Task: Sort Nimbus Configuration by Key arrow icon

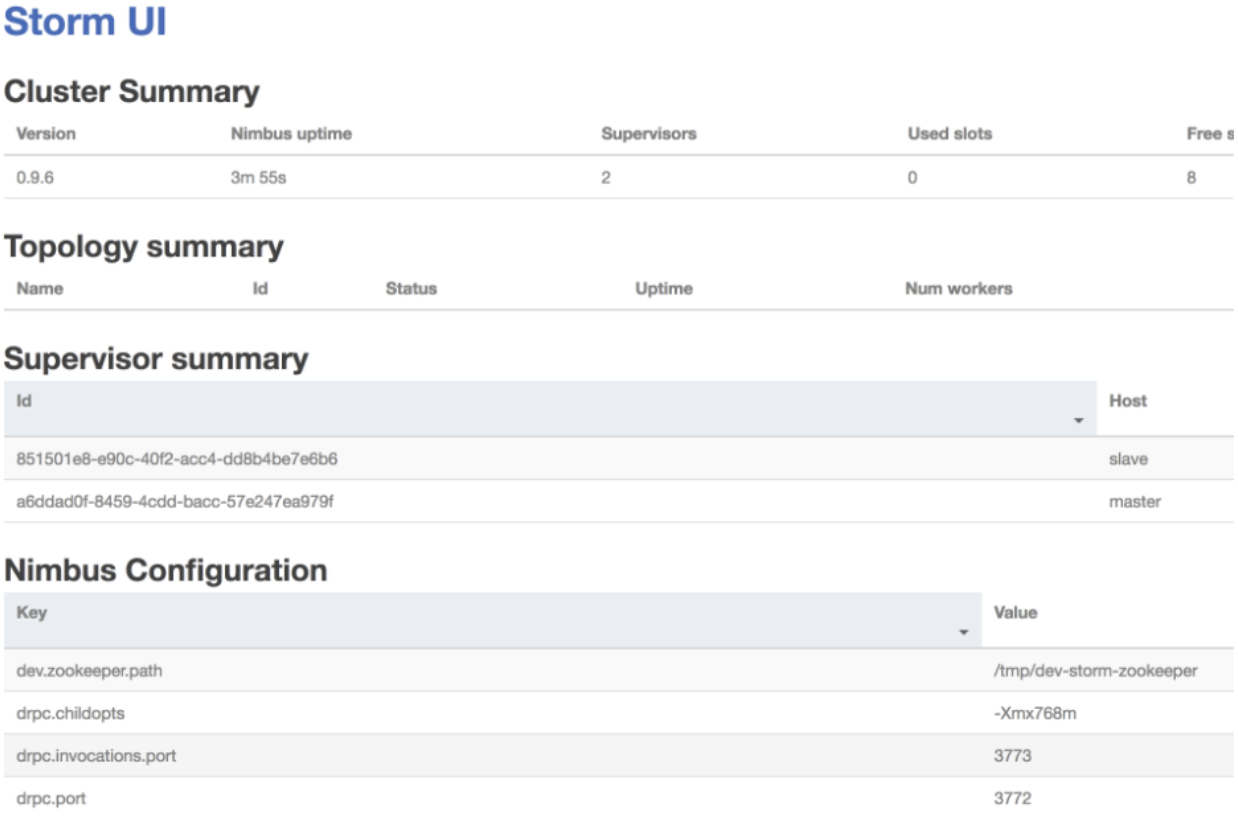Action: pos(964,633)
